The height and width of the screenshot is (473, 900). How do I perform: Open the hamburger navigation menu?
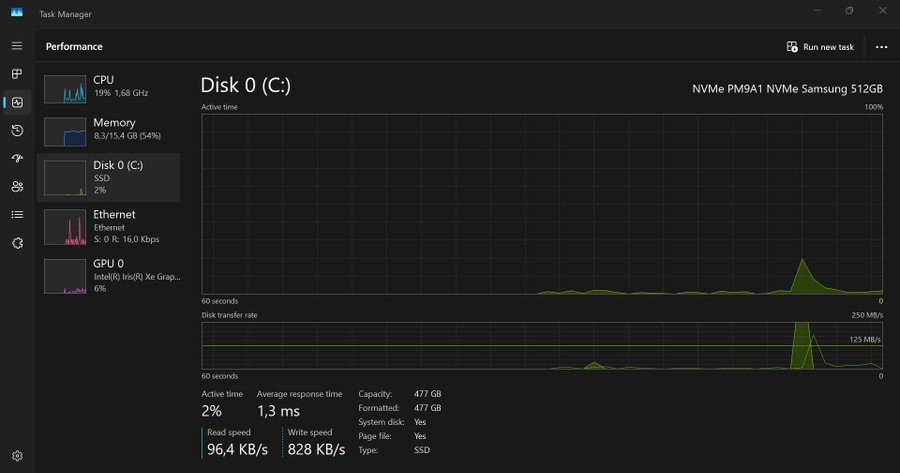point(17,46)
